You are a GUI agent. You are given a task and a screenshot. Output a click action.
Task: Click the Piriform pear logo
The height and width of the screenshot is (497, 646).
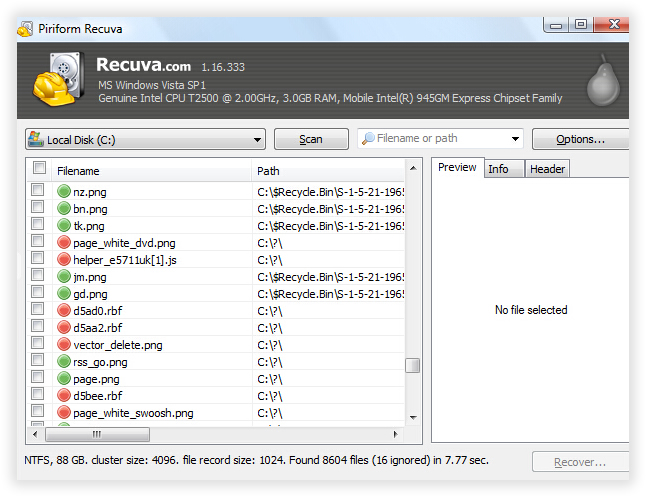tap(603, 81)
